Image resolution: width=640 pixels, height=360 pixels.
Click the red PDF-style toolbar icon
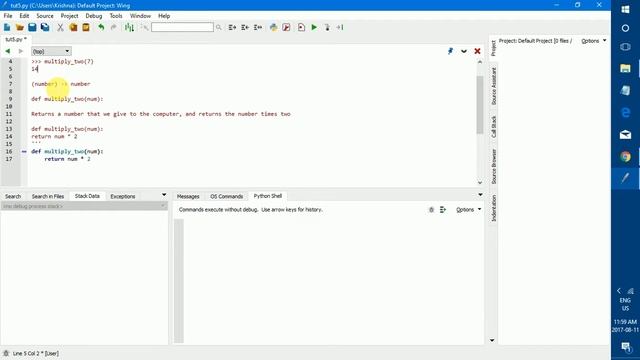[286, 27]
